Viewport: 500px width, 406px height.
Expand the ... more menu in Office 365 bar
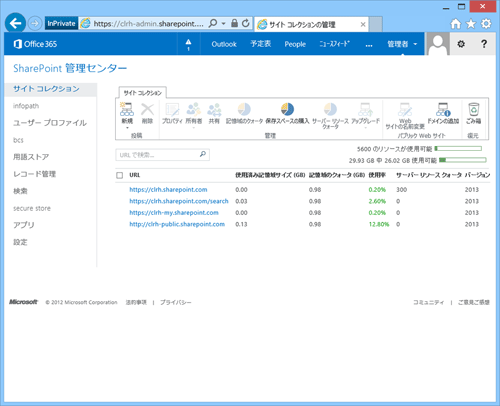coord(369,44)
